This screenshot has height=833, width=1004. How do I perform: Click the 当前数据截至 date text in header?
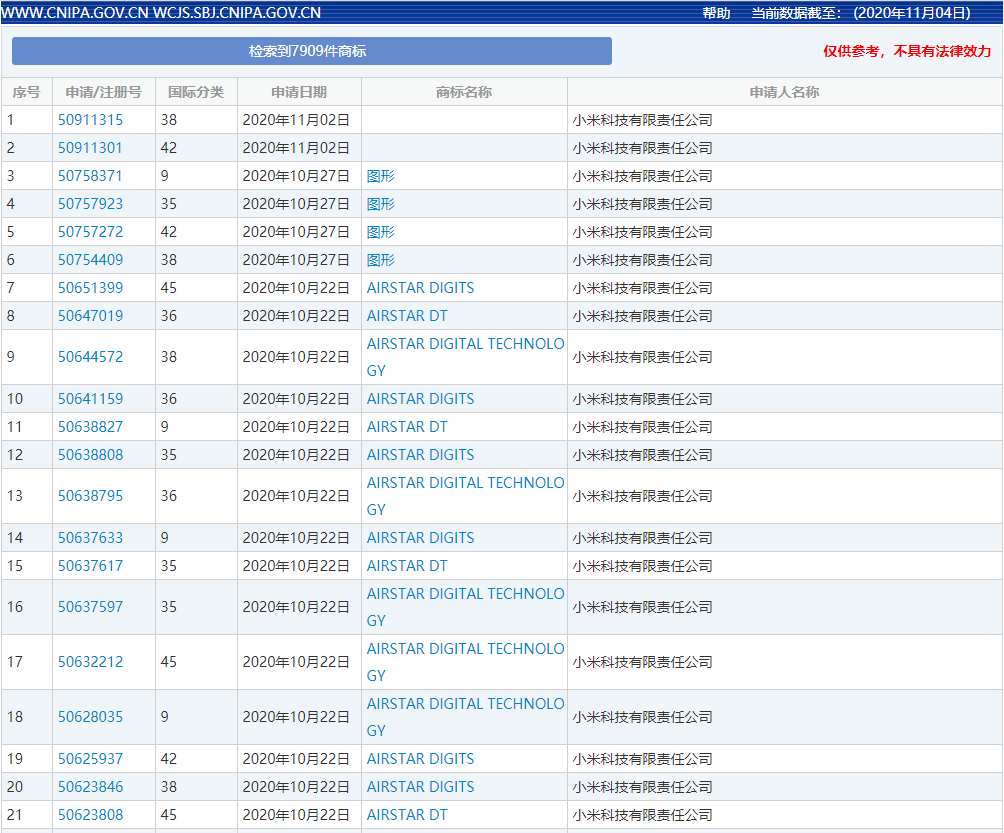pyautogui.click(x=861, y=13)
